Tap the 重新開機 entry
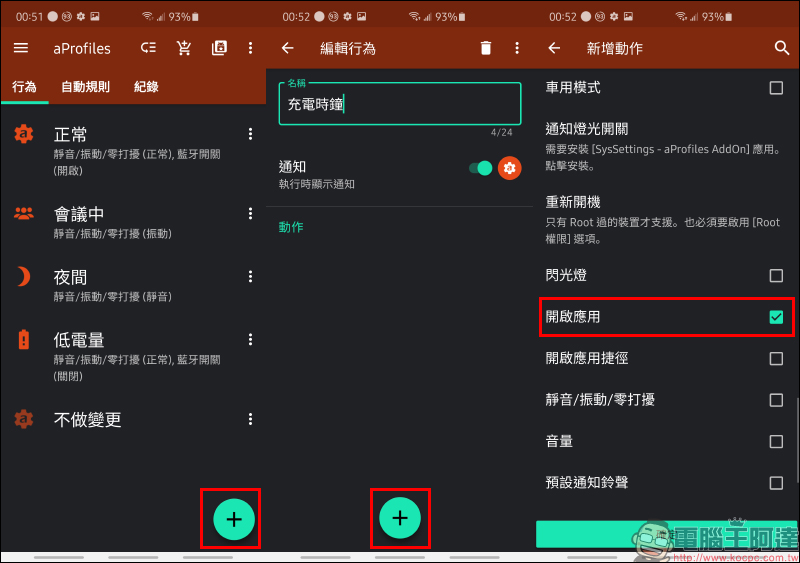Viewport: 800px width, 563px height. click(665, 219)
